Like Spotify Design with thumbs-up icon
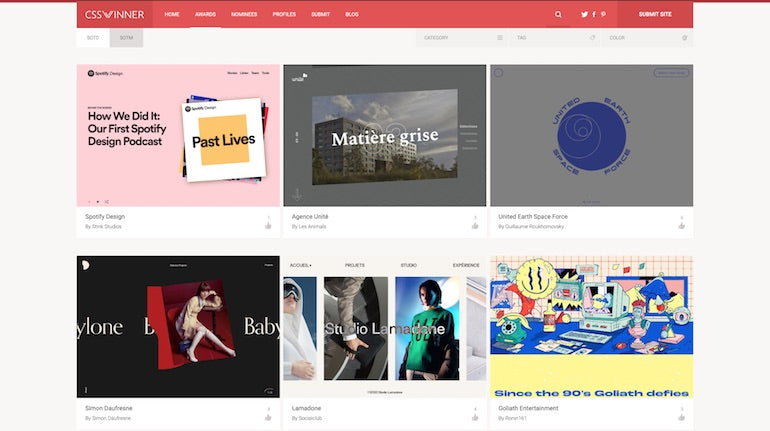 tap(268, 226)
